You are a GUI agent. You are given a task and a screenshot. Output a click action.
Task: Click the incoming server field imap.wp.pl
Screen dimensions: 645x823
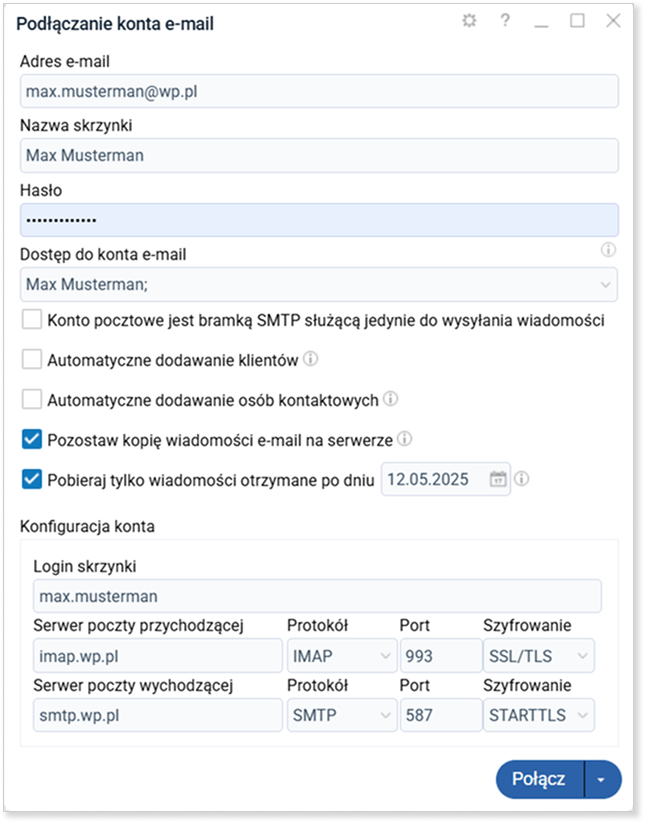click(157, 656)
